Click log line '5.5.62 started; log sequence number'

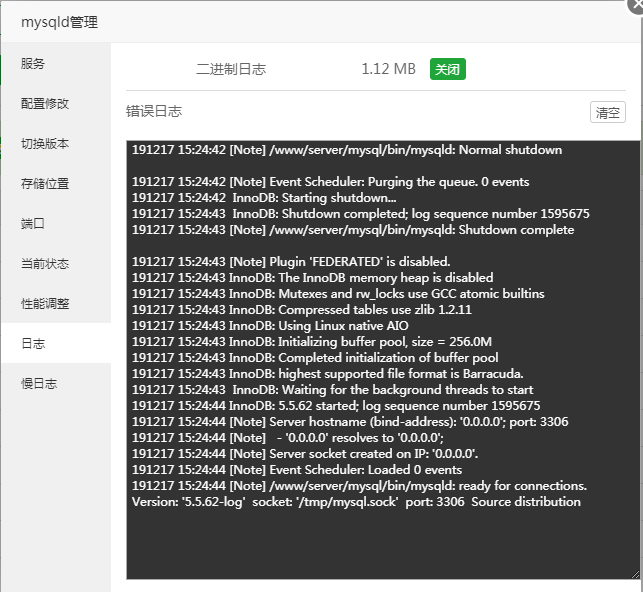pos(336,405)
